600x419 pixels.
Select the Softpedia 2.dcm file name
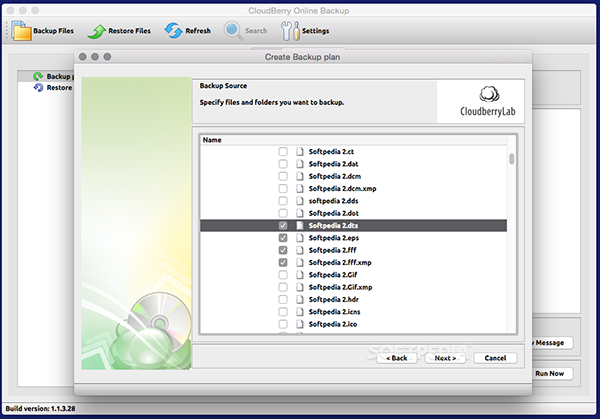click(335, 176)
